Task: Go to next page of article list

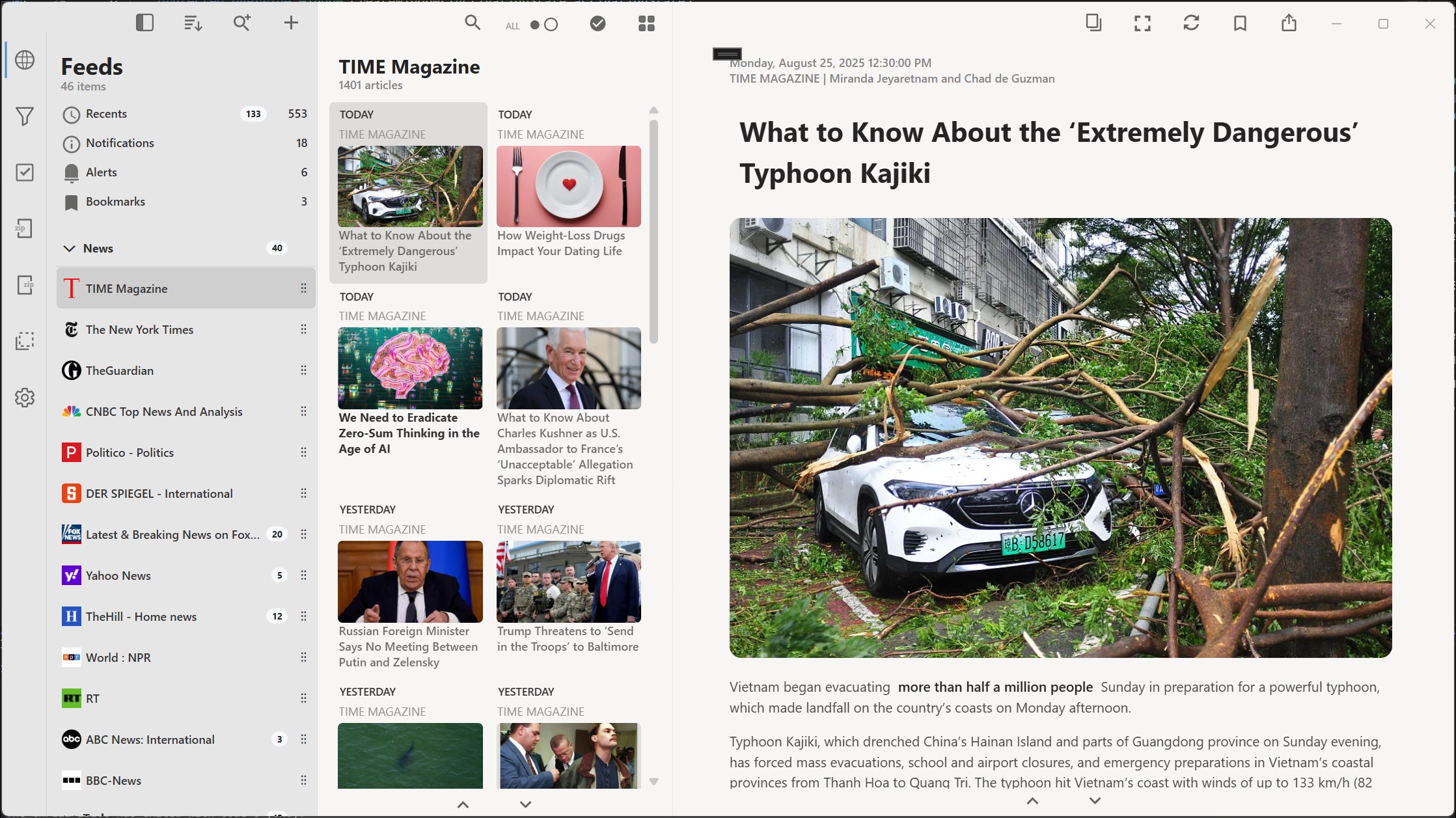Action: point(526,805)
